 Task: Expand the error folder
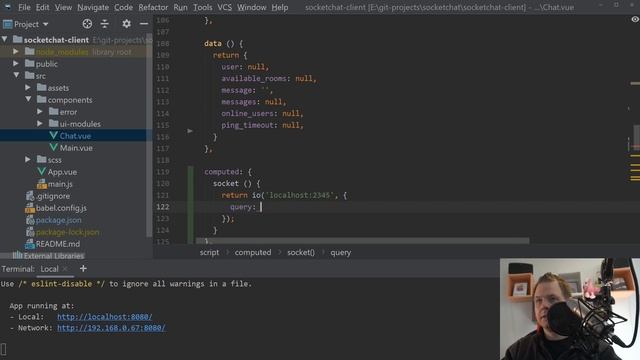coord(40,111)
